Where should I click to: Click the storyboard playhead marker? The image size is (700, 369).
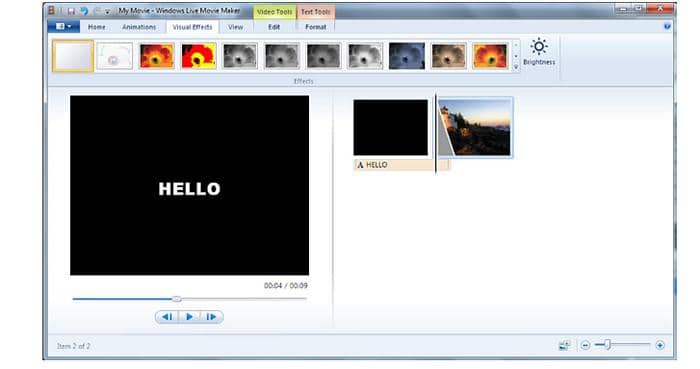point(436,134)
